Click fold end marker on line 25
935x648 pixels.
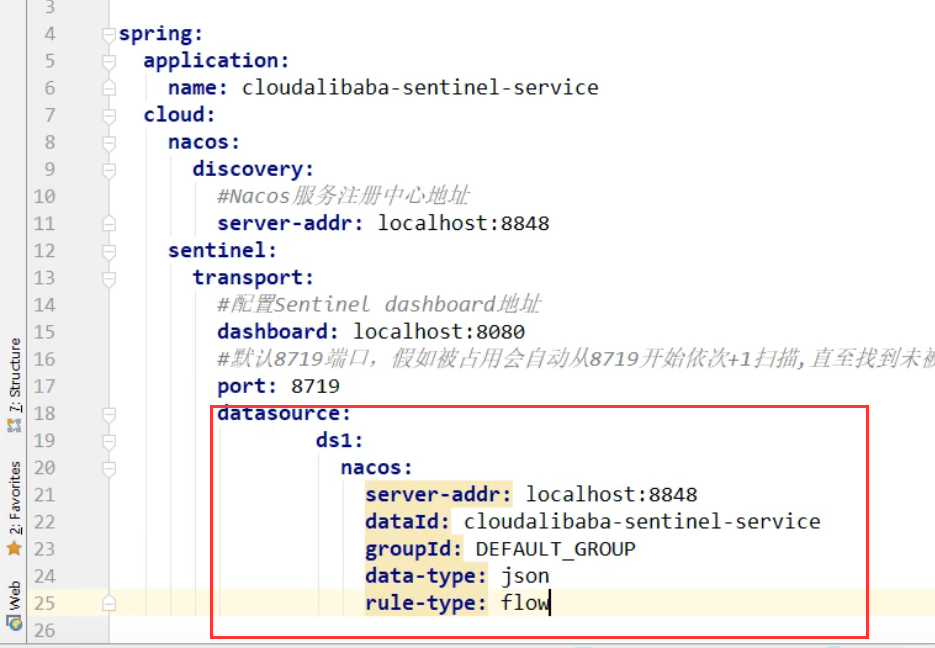[109, 604]
